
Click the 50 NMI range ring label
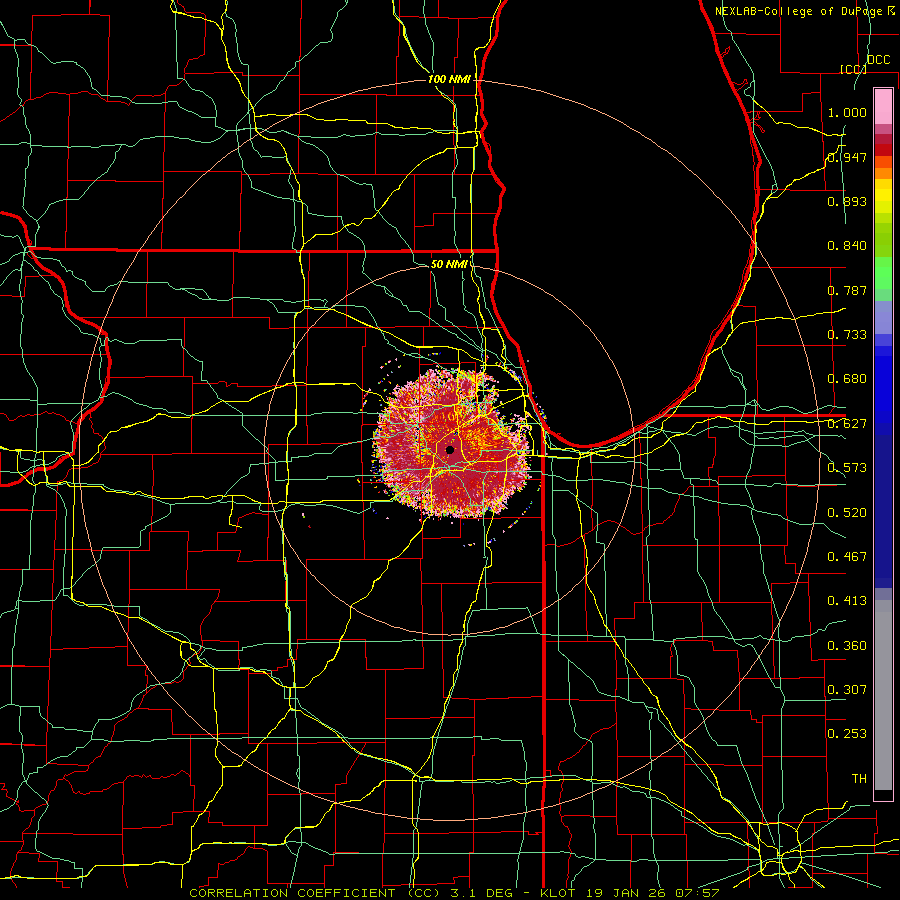pyautogui.click(x=449, y=264)
